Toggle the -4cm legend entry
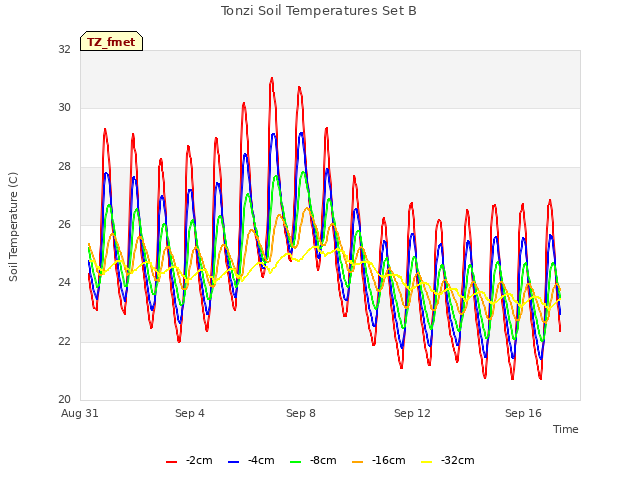This screenshot has width=640, height=480. click(251, 461)
